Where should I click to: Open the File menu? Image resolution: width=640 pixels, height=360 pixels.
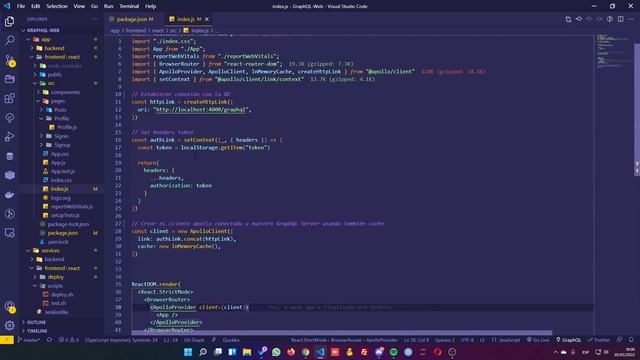(21, 6)
